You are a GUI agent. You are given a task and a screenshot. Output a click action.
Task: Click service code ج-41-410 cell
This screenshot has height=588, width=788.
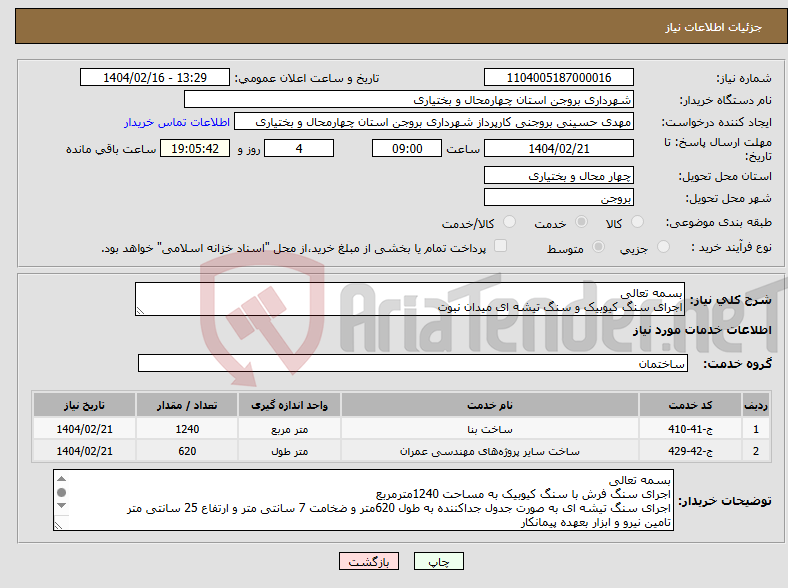pos(691,429)
